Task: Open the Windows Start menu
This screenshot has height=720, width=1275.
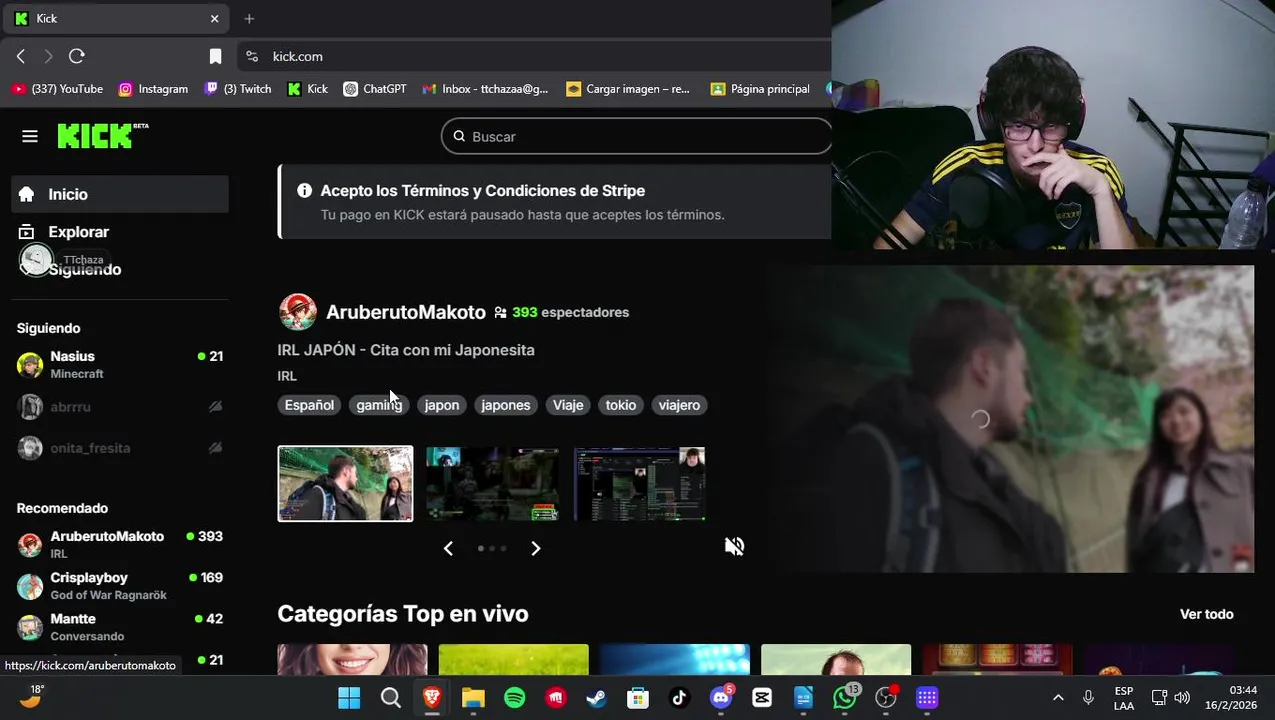Action: tap(349, 698)
